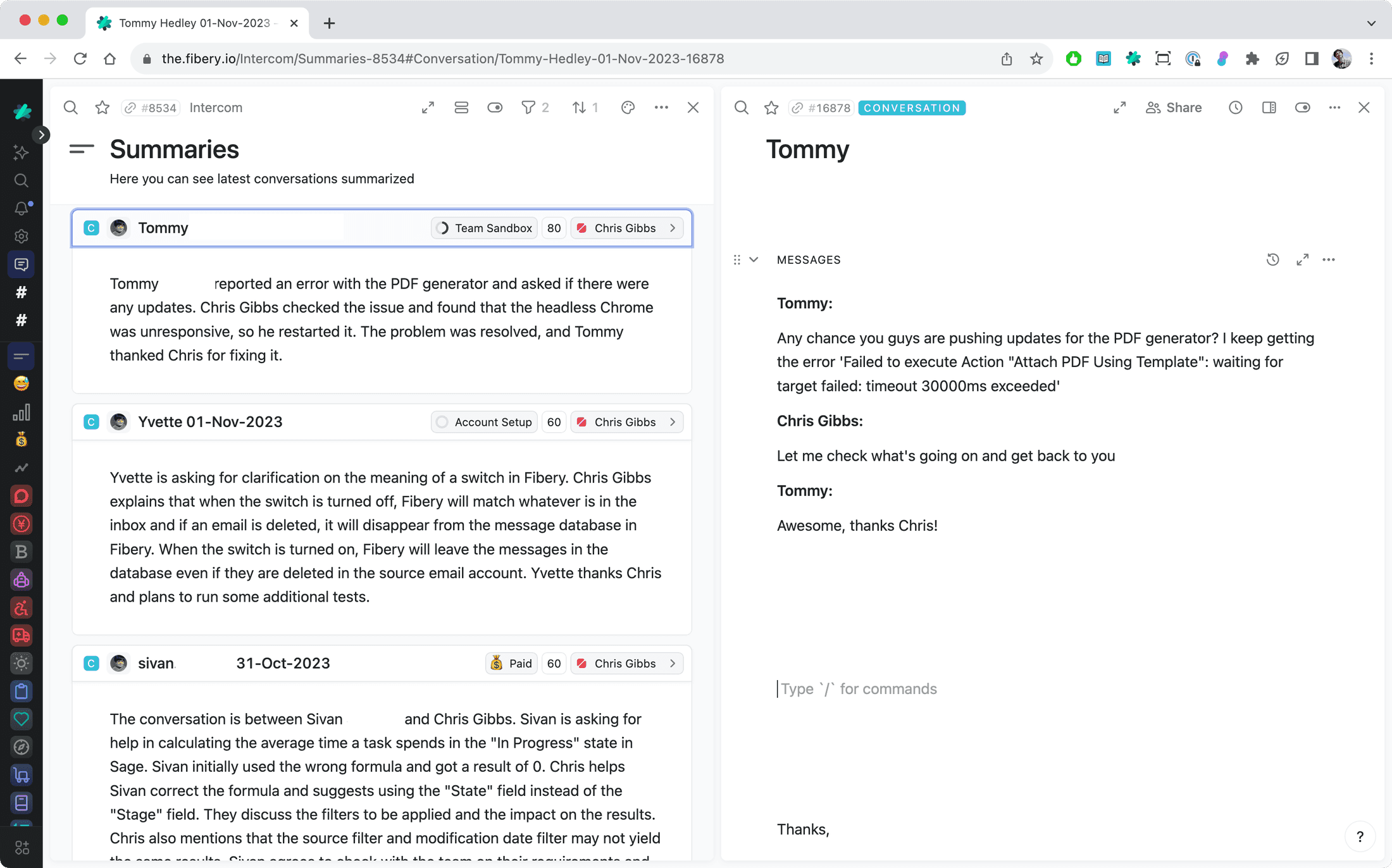Open the chat/comments icon in the sidebar
Image resolution: width=1392 pixels, height=868 pixels.
(x=22, y=264)
